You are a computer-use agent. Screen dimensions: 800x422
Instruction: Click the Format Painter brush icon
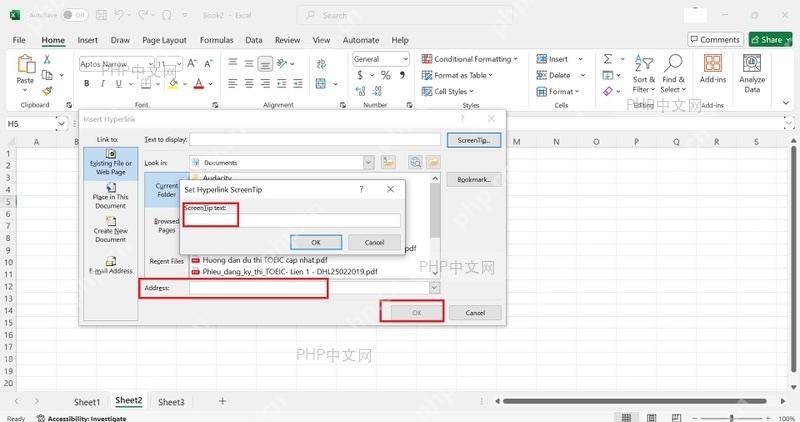pyautogui.click(x=47, y=91)
